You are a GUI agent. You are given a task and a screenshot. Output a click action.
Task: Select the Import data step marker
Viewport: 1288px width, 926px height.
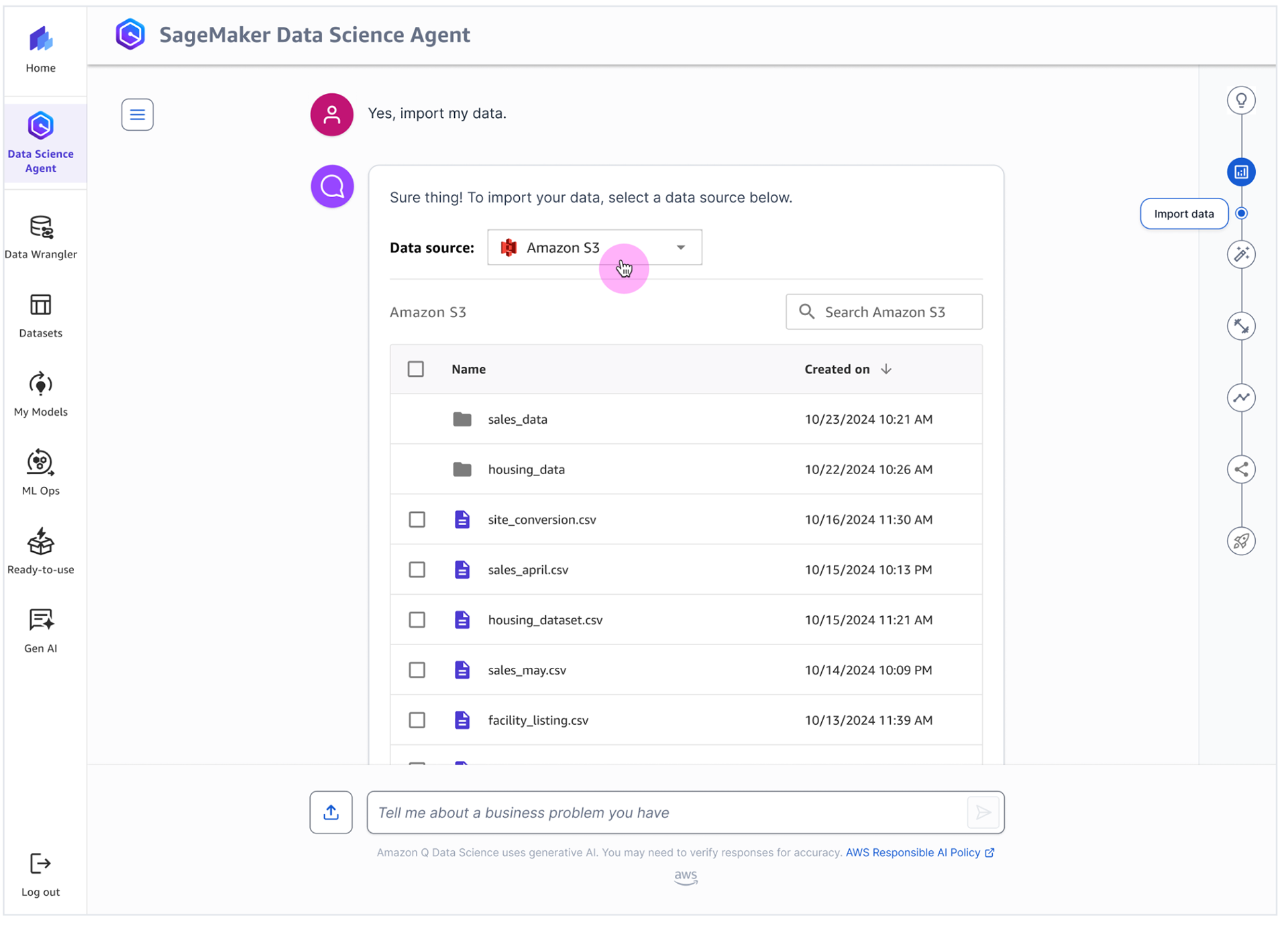[x=1241, y=213]
